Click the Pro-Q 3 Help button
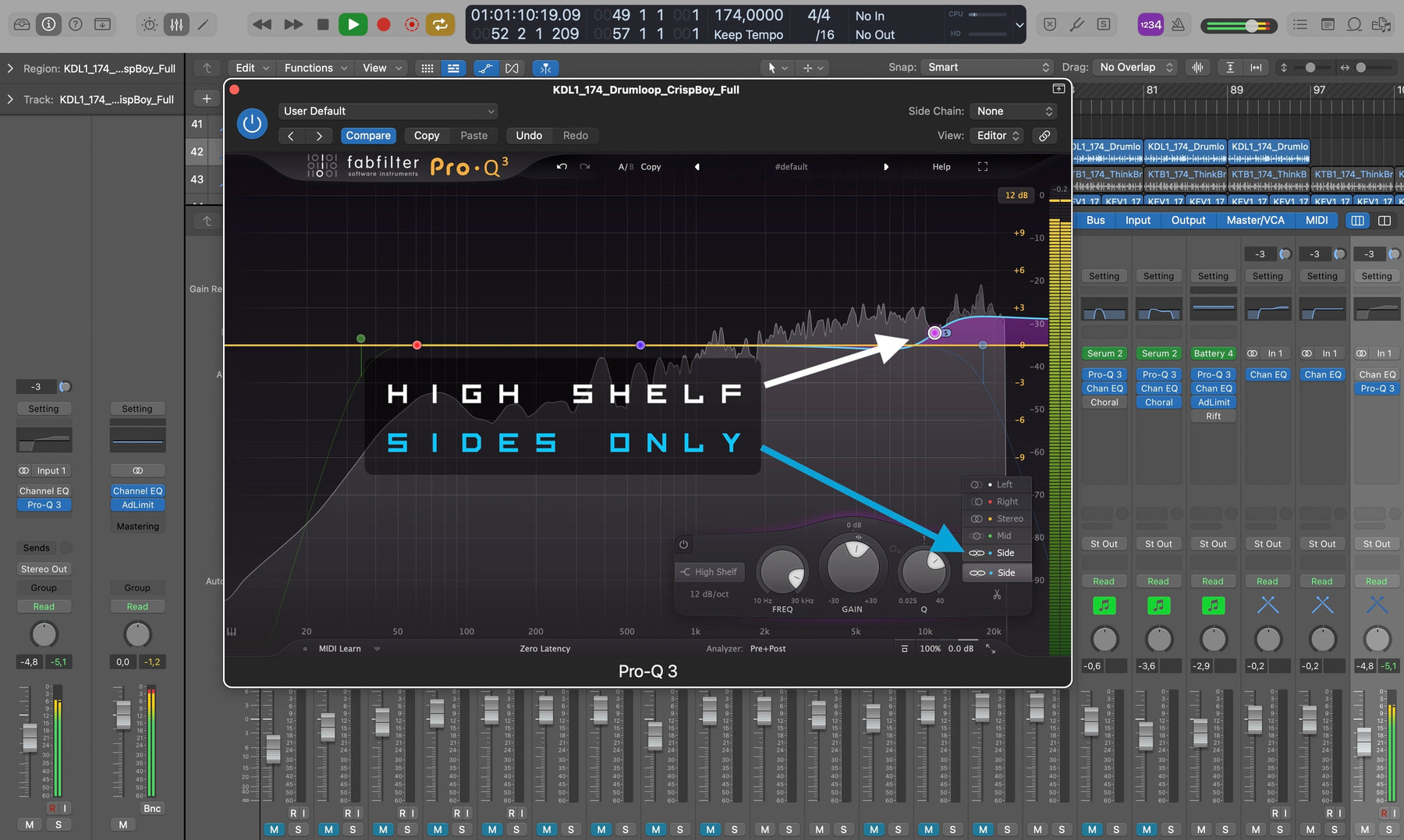The width and height of the screenshot is (1404, 840). [x=941, y=167]
